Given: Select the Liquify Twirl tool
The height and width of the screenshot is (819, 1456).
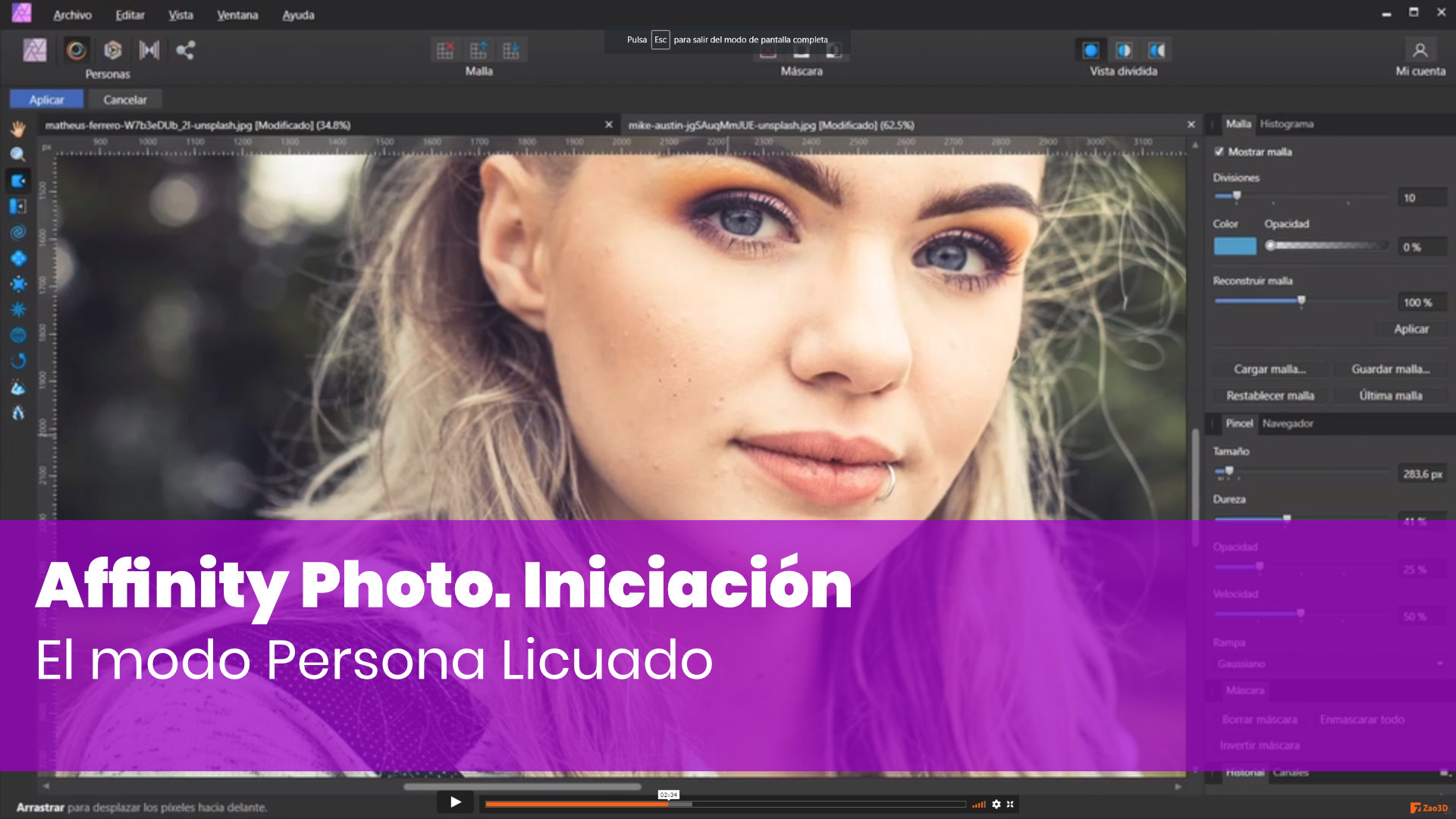Looking at the screenshot, I should pos(18,232).
